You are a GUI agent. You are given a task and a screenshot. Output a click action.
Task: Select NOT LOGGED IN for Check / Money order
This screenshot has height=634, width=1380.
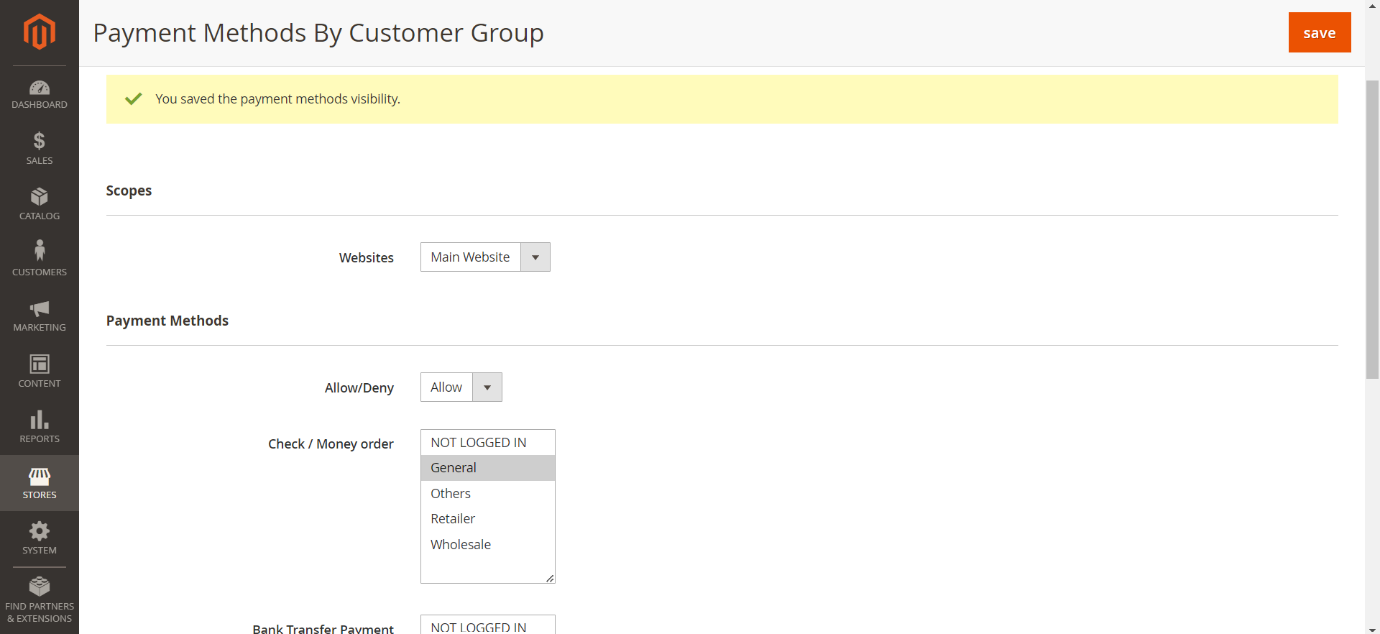pyautogui.click(x=478, y=443)
